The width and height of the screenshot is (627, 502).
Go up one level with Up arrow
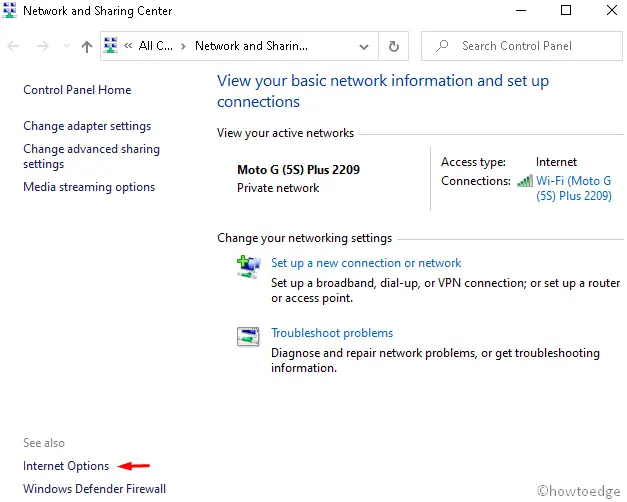(86, 46)
